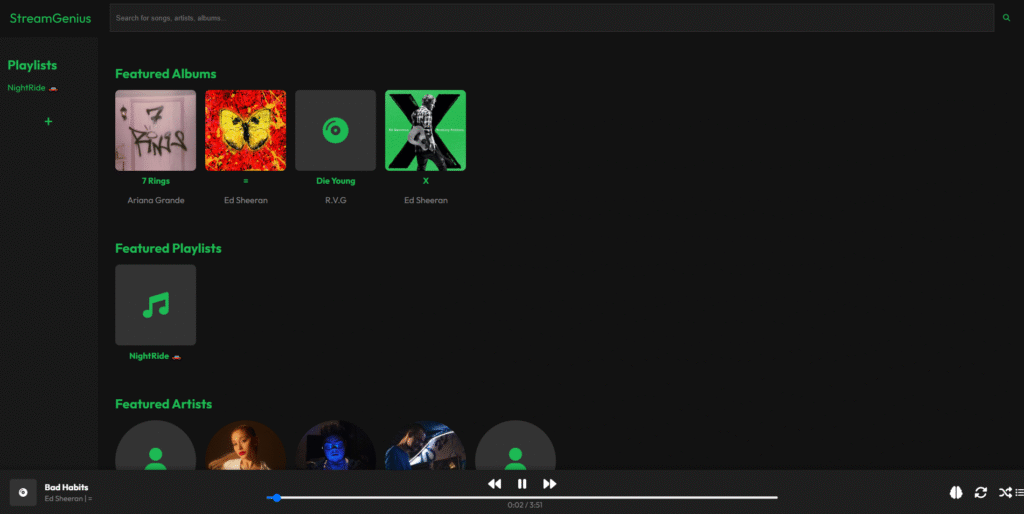Screen dimensions: 1024x514
Task: Open the yellow butterfly album cover
Action: pos(245,130)
